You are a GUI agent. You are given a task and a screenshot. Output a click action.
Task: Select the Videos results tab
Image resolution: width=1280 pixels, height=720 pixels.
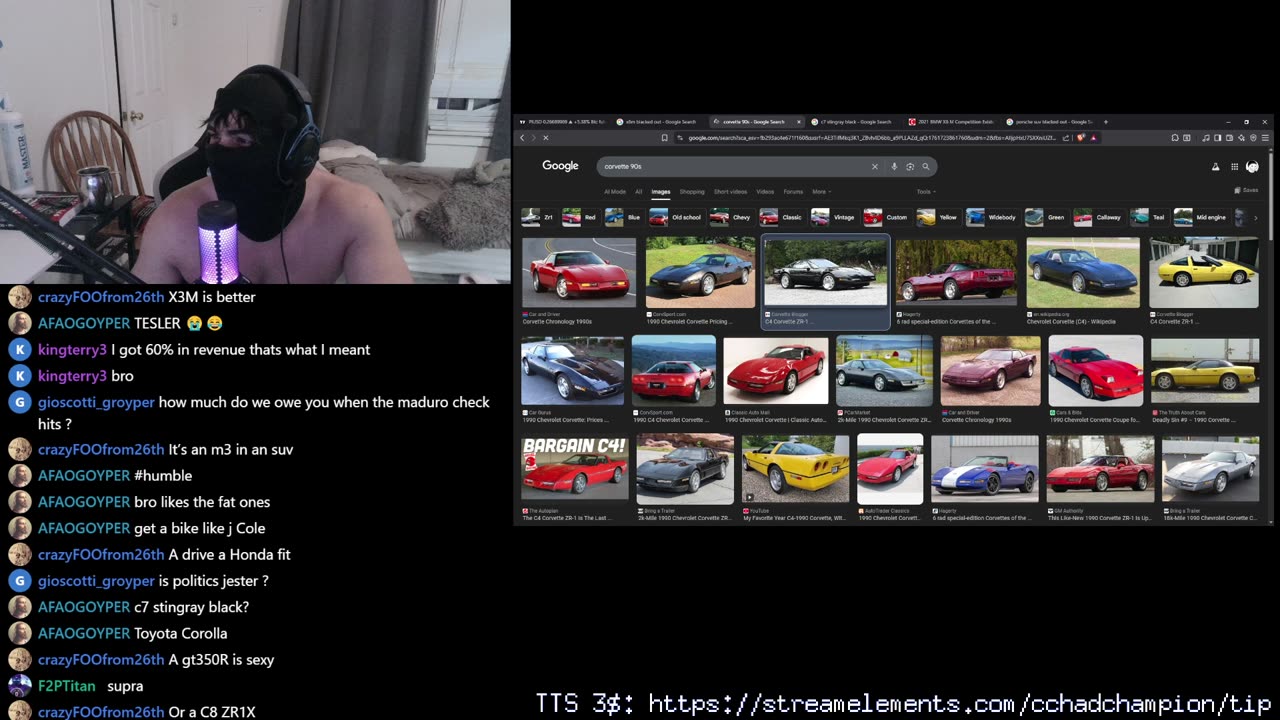click(x=765, y=191)
